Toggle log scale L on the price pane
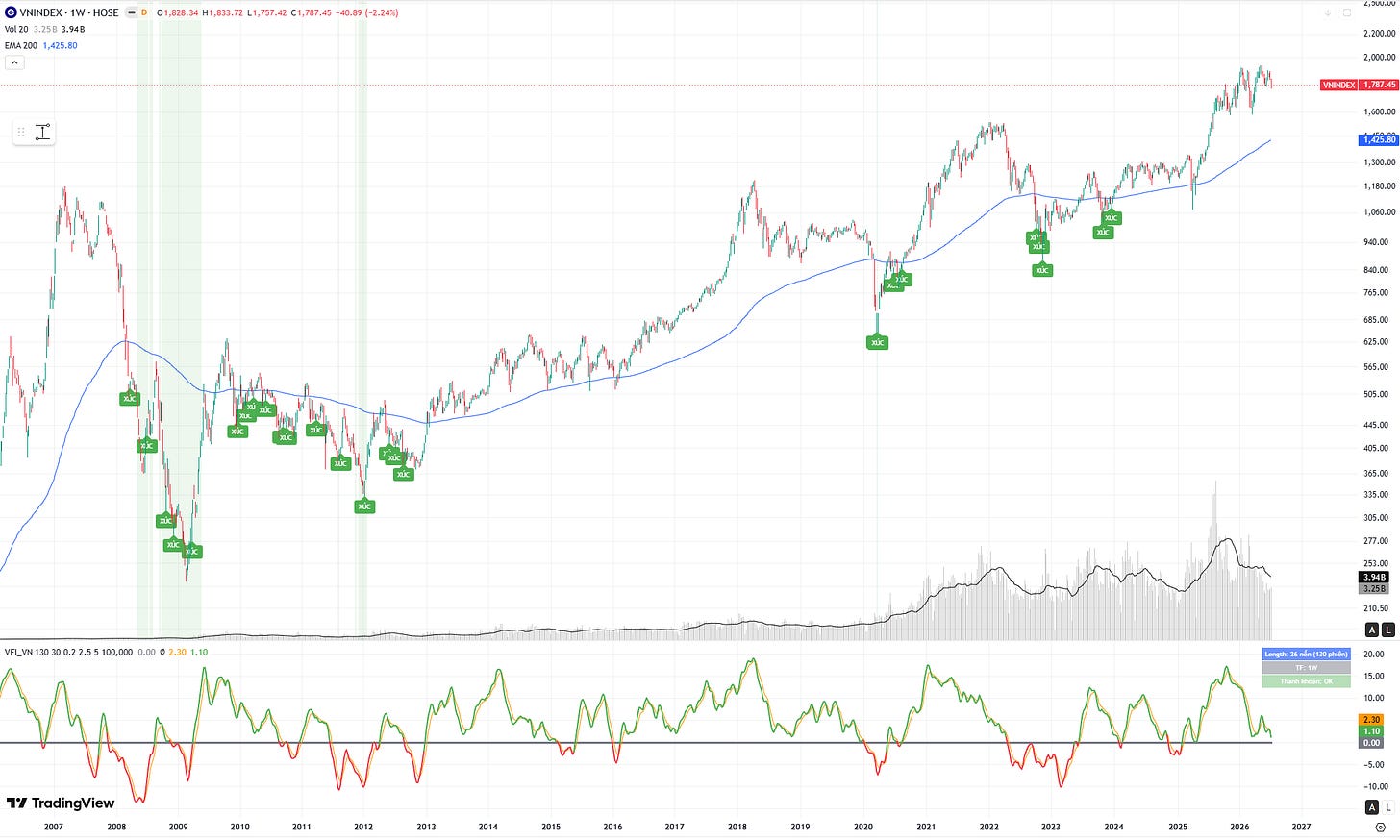 (x=1387, y=630)
